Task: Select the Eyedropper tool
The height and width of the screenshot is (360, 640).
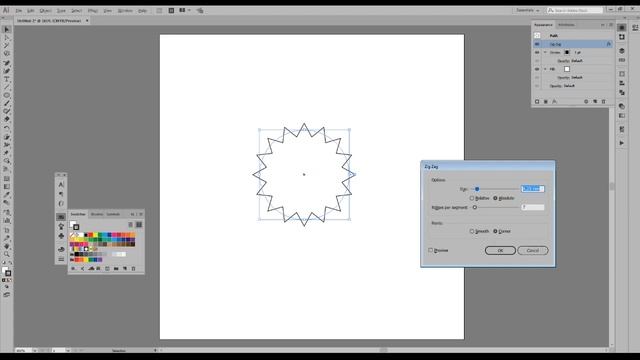Action: (7, 195)
